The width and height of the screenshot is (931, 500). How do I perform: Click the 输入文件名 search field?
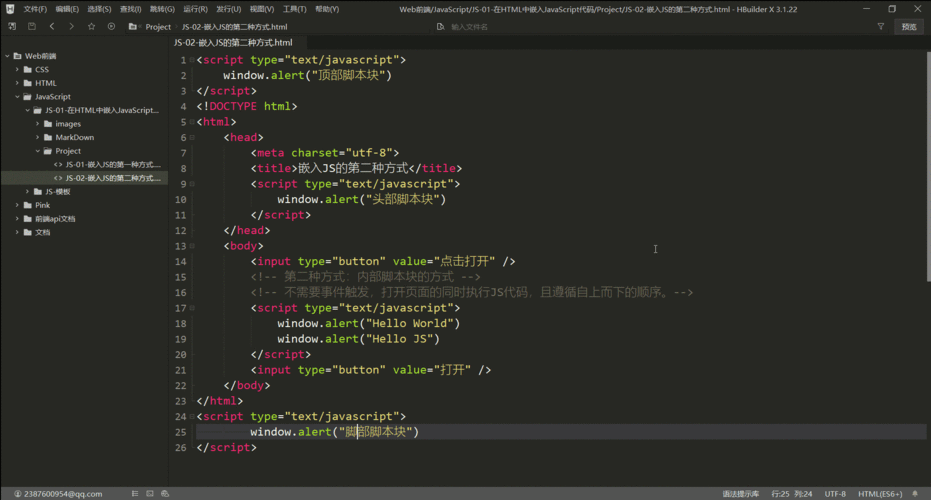pyautogui.click(x=469, y=27)
